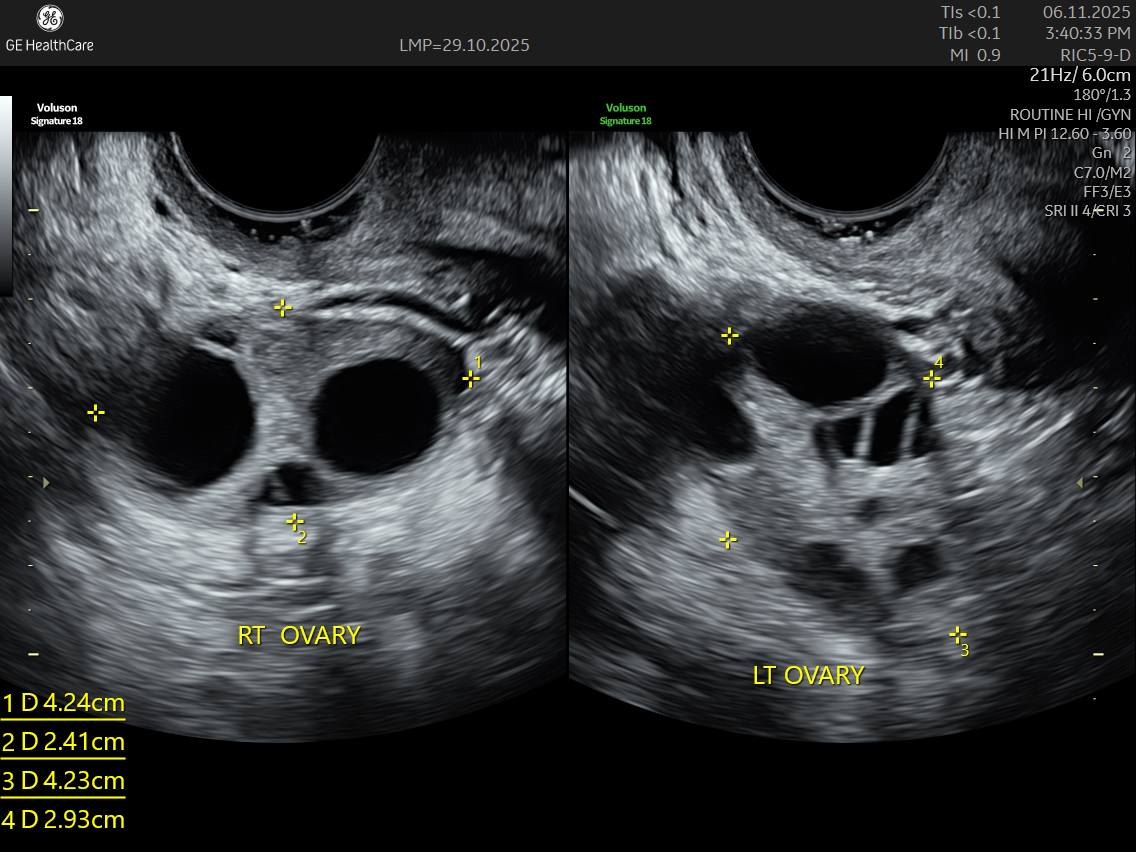
Task: Select the 1 D 4.24cm measurement result
Action: pyautogui.click(x=64, y=703)
